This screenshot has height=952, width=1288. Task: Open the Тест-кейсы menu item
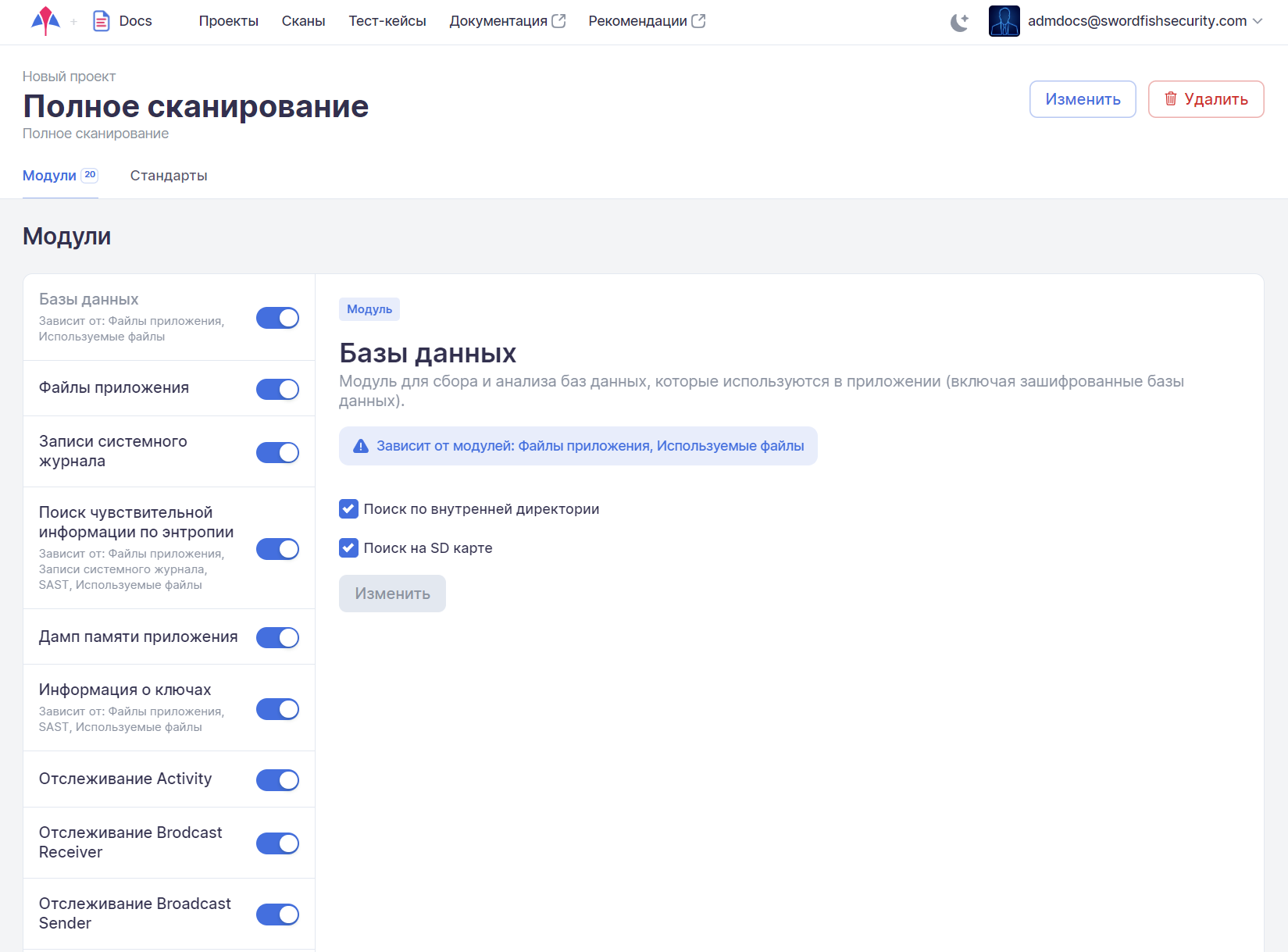click(387, 21)
